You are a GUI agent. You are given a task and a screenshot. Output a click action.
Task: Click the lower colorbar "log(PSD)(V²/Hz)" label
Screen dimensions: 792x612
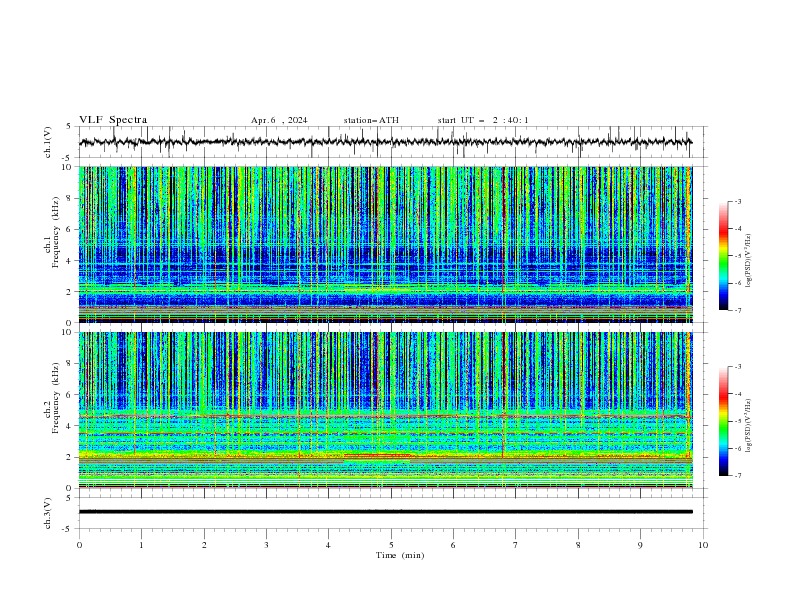click(x=749, y=425)
